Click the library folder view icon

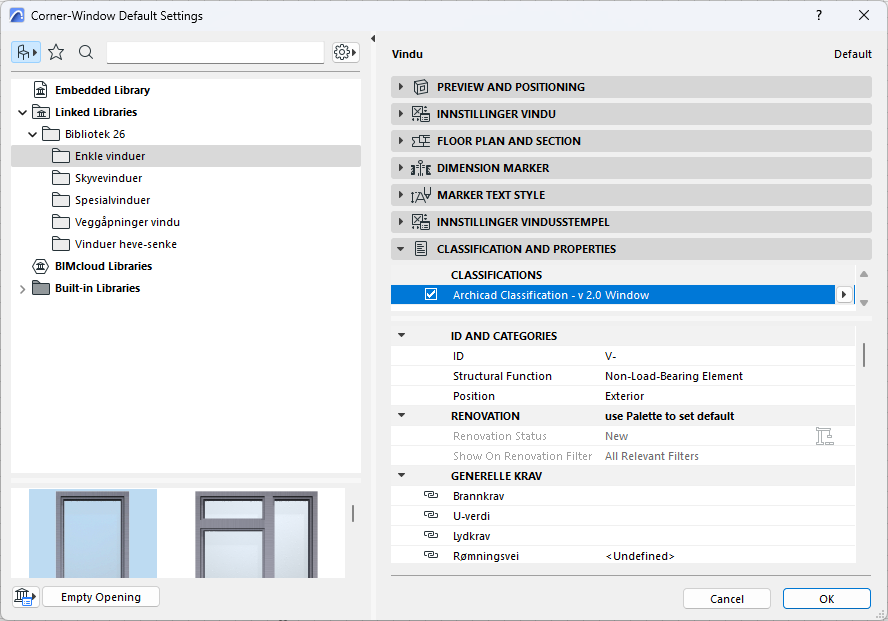click(x=26, y=52)
